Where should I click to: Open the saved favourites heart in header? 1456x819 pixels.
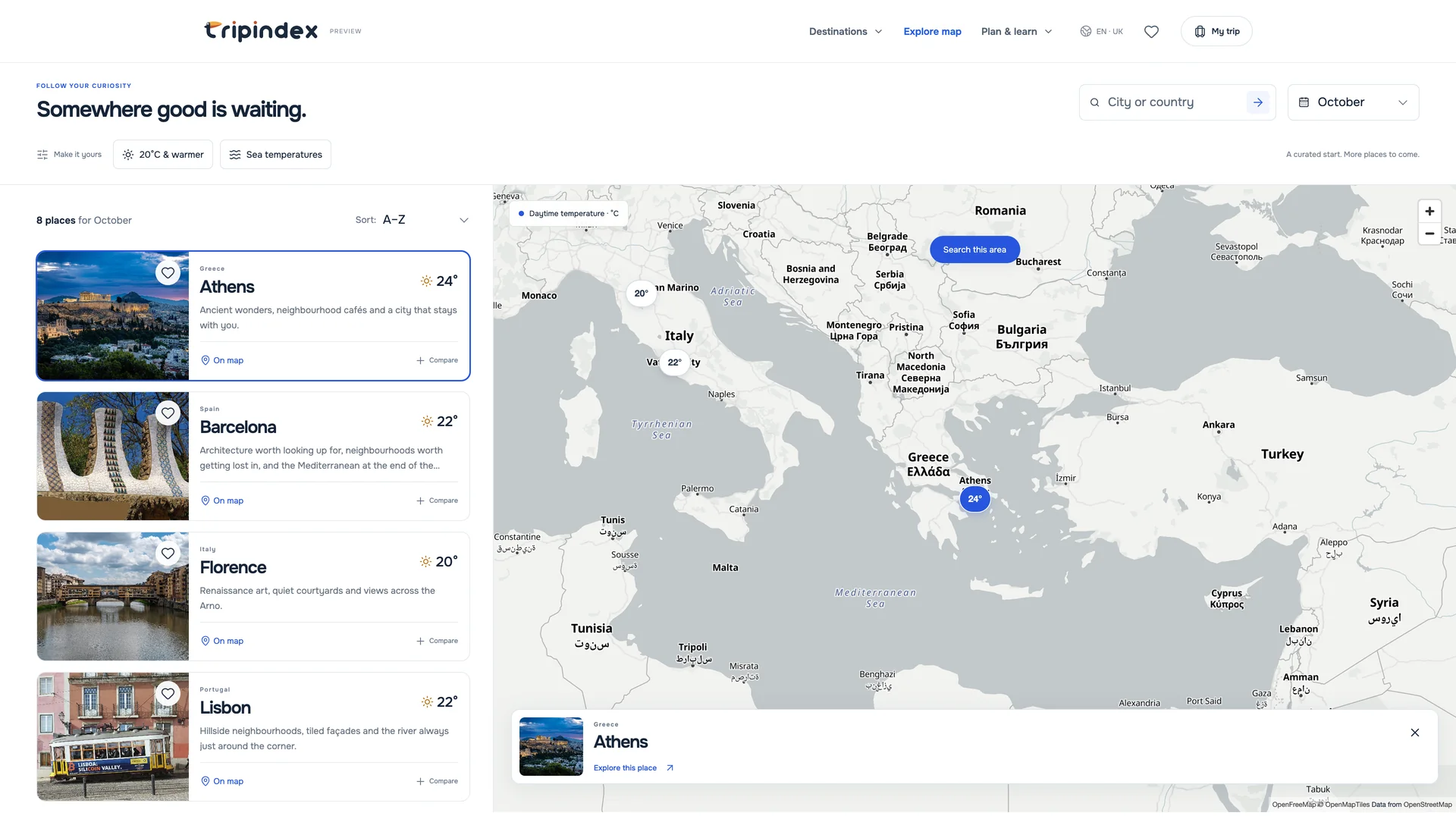click(1151, 32)
